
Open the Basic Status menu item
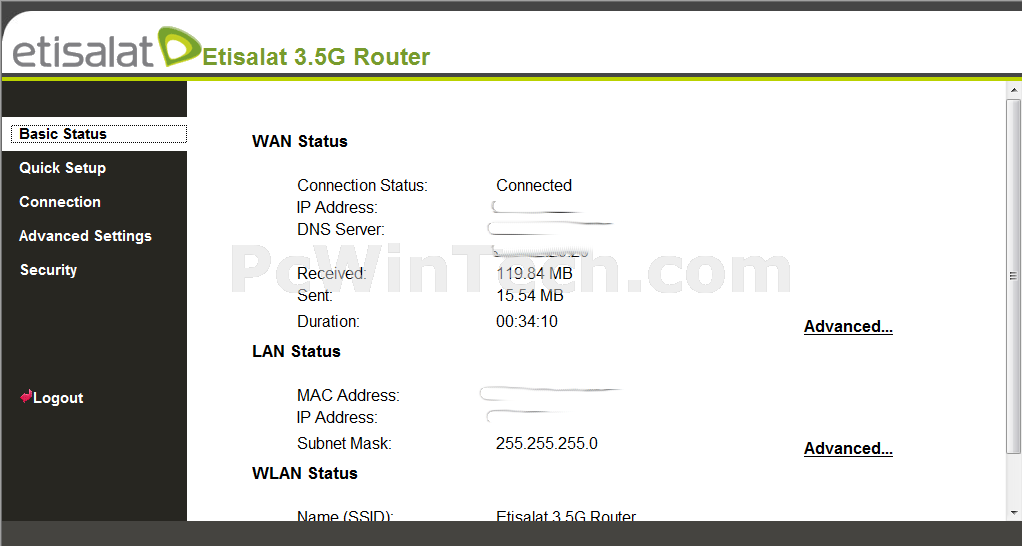click(x=98, y=134)
